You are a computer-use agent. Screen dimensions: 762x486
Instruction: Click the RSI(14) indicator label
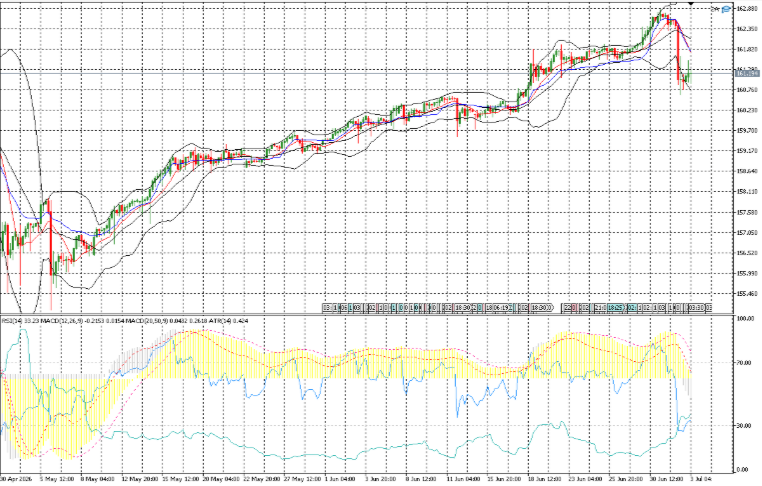pyautogui.click(x=12, y=320)
